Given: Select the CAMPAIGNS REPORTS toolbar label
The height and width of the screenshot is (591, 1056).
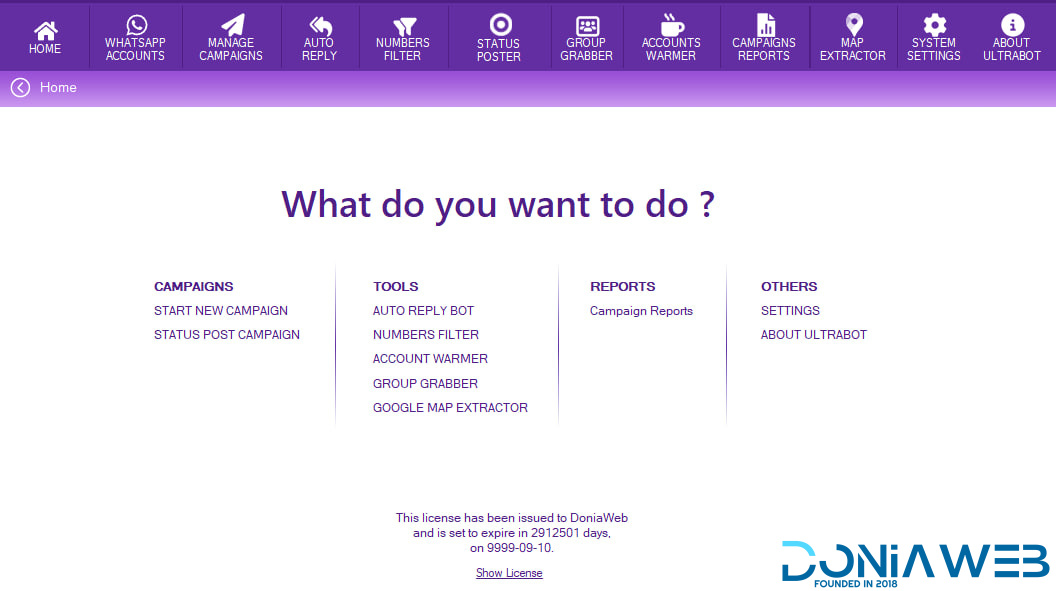Looking at the screenshot, I should pos(764,49).
